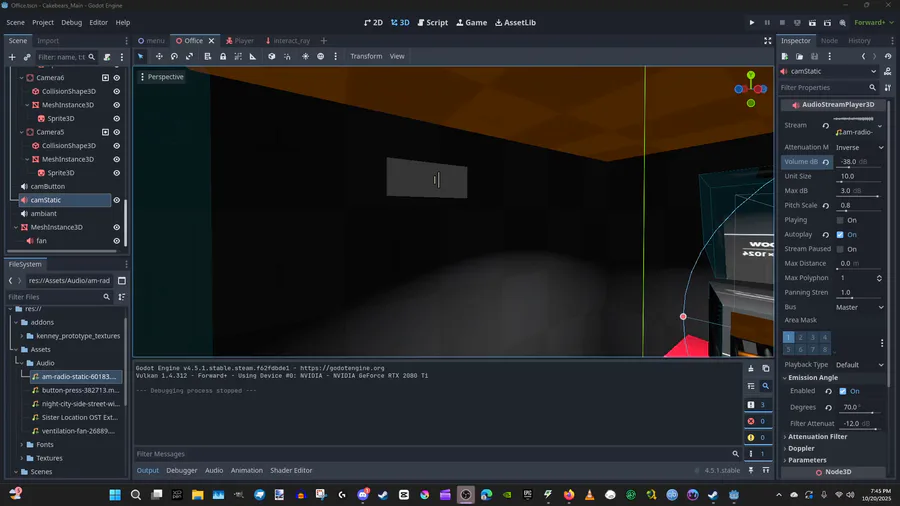Image resolution: width=900 pixels, height=506 pixels.
Task: Open the Bus Master dropdown
Action: (859, 307)
